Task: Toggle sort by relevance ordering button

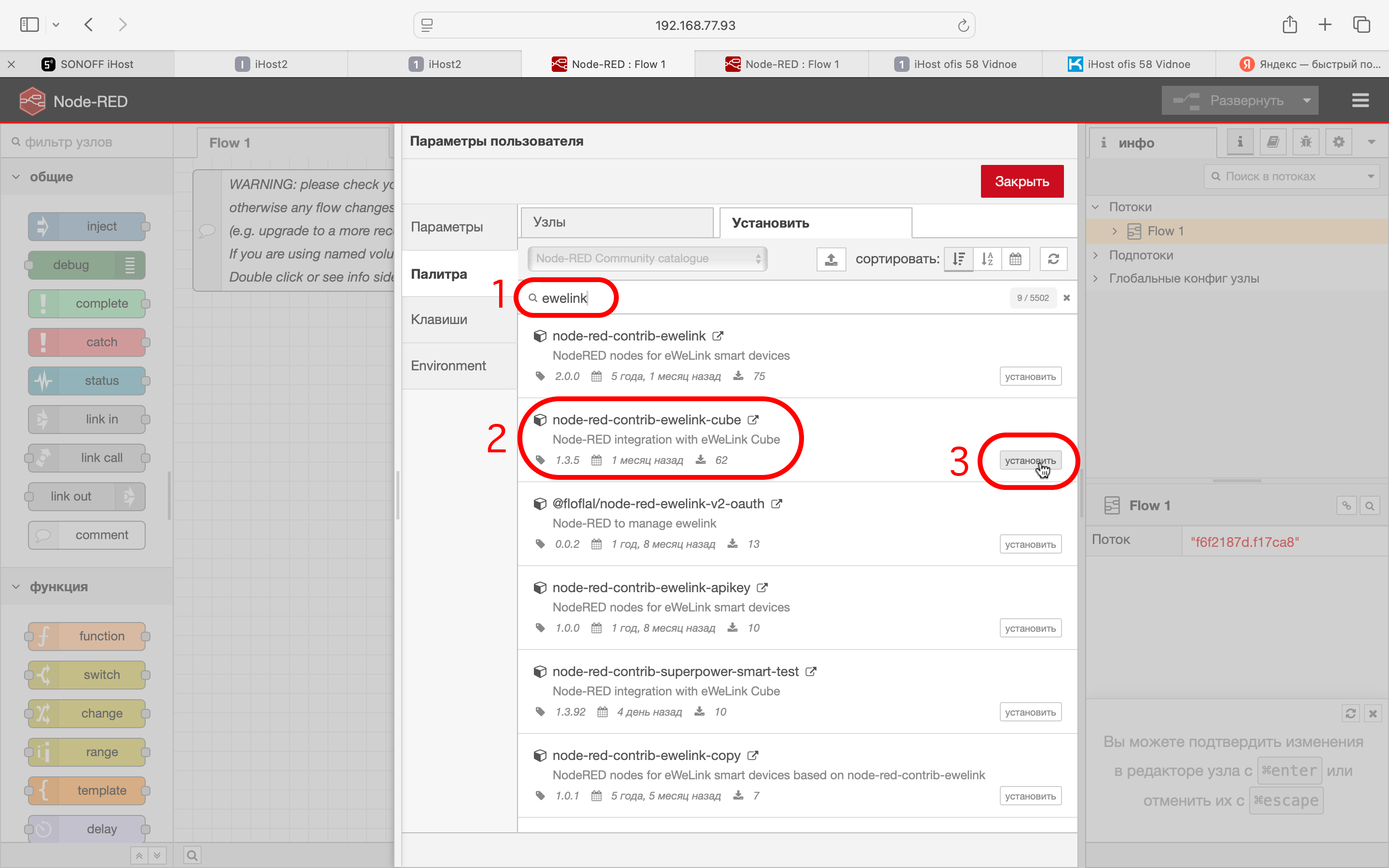Action: 958,259
